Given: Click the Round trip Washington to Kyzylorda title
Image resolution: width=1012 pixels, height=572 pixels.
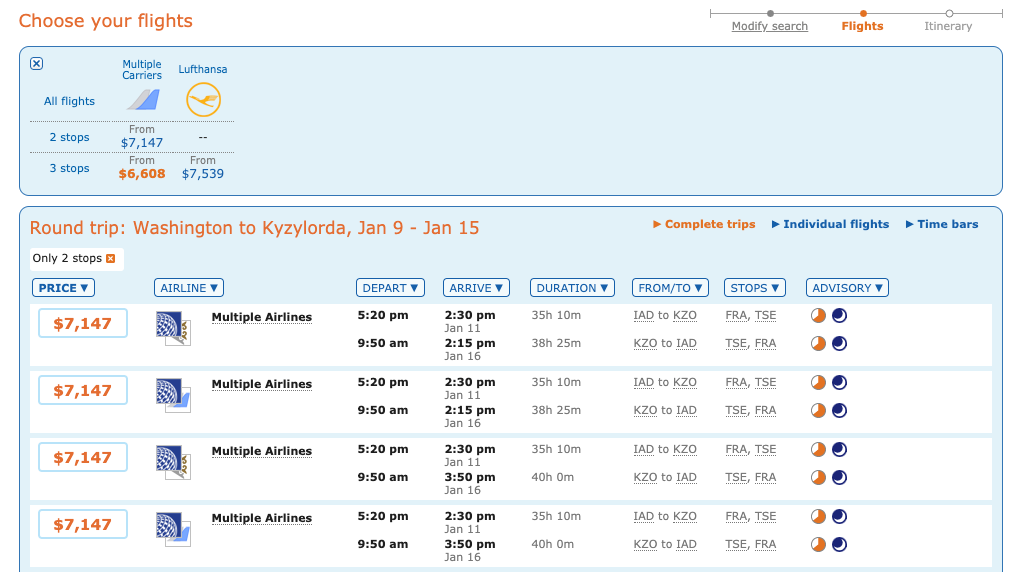Looking at the screenshot, I should tap(254, 228).
